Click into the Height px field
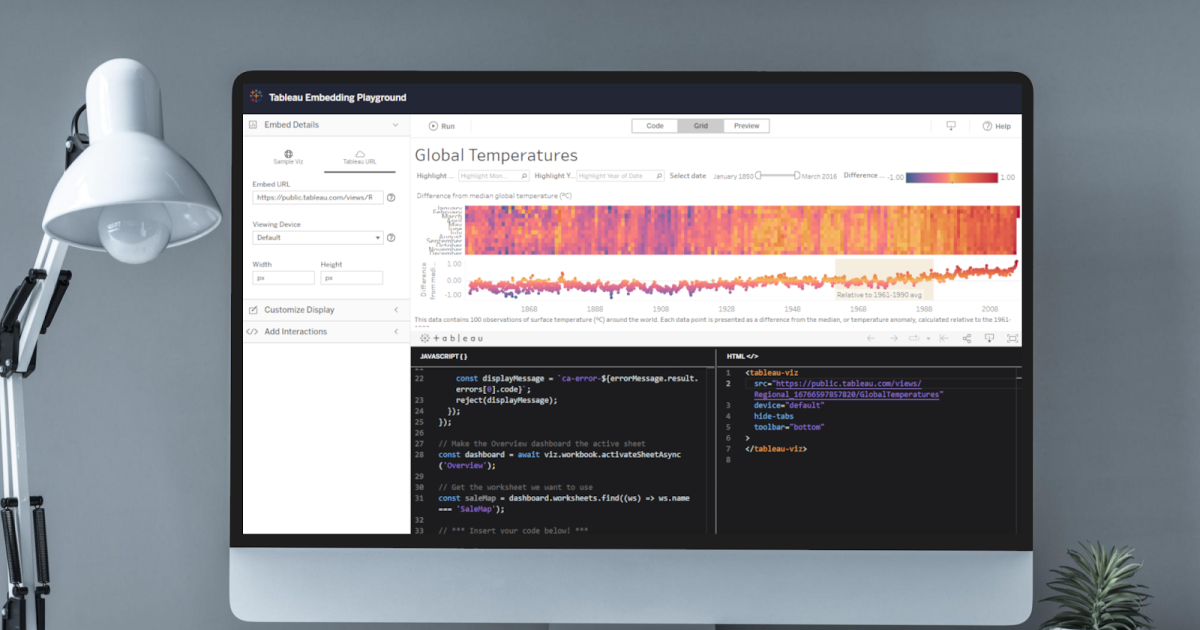The image size is (1200, 630). [351, 278]
